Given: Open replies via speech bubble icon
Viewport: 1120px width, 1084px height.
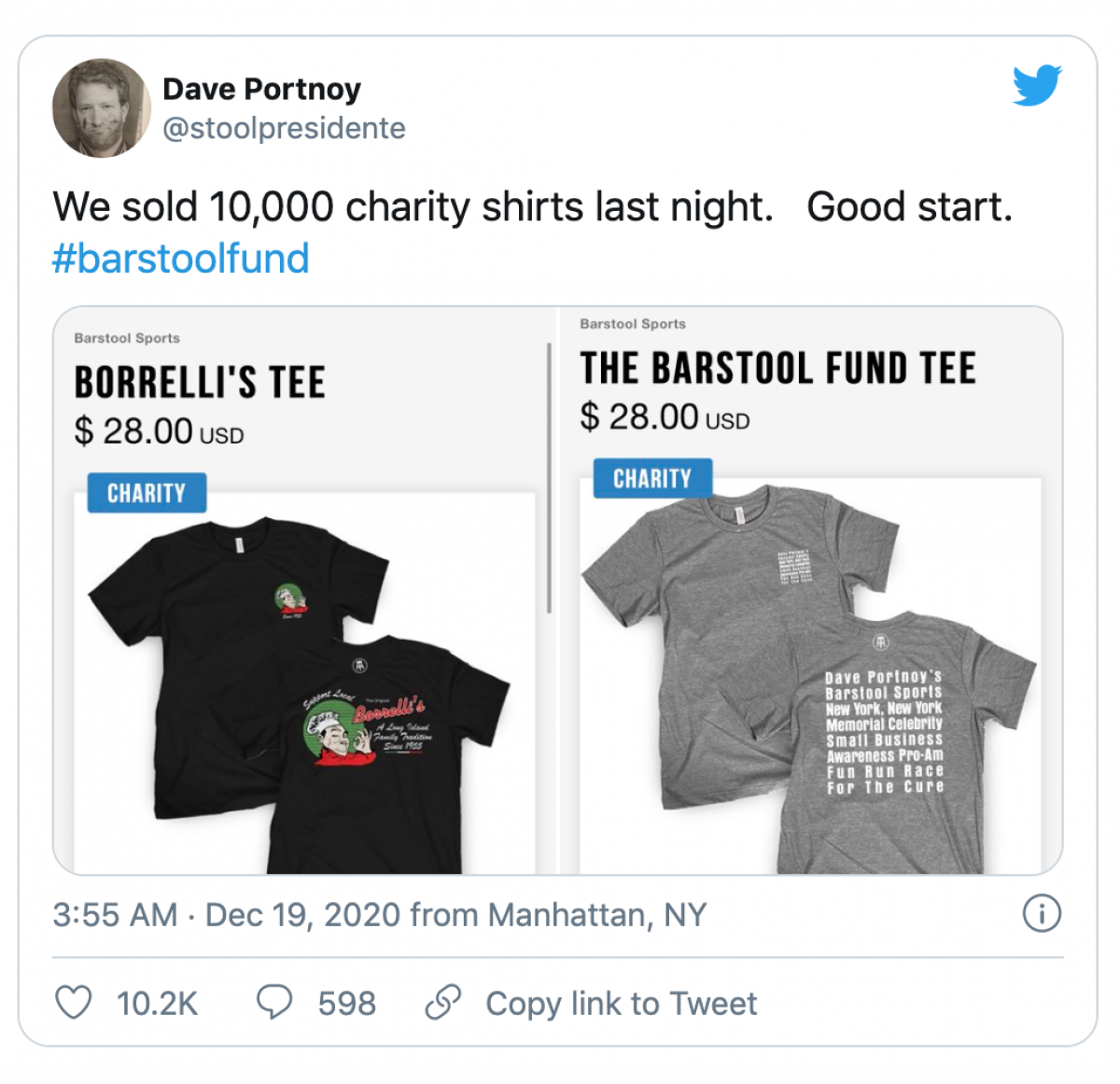Looking at the screenshot, I should coord(274,1003).
